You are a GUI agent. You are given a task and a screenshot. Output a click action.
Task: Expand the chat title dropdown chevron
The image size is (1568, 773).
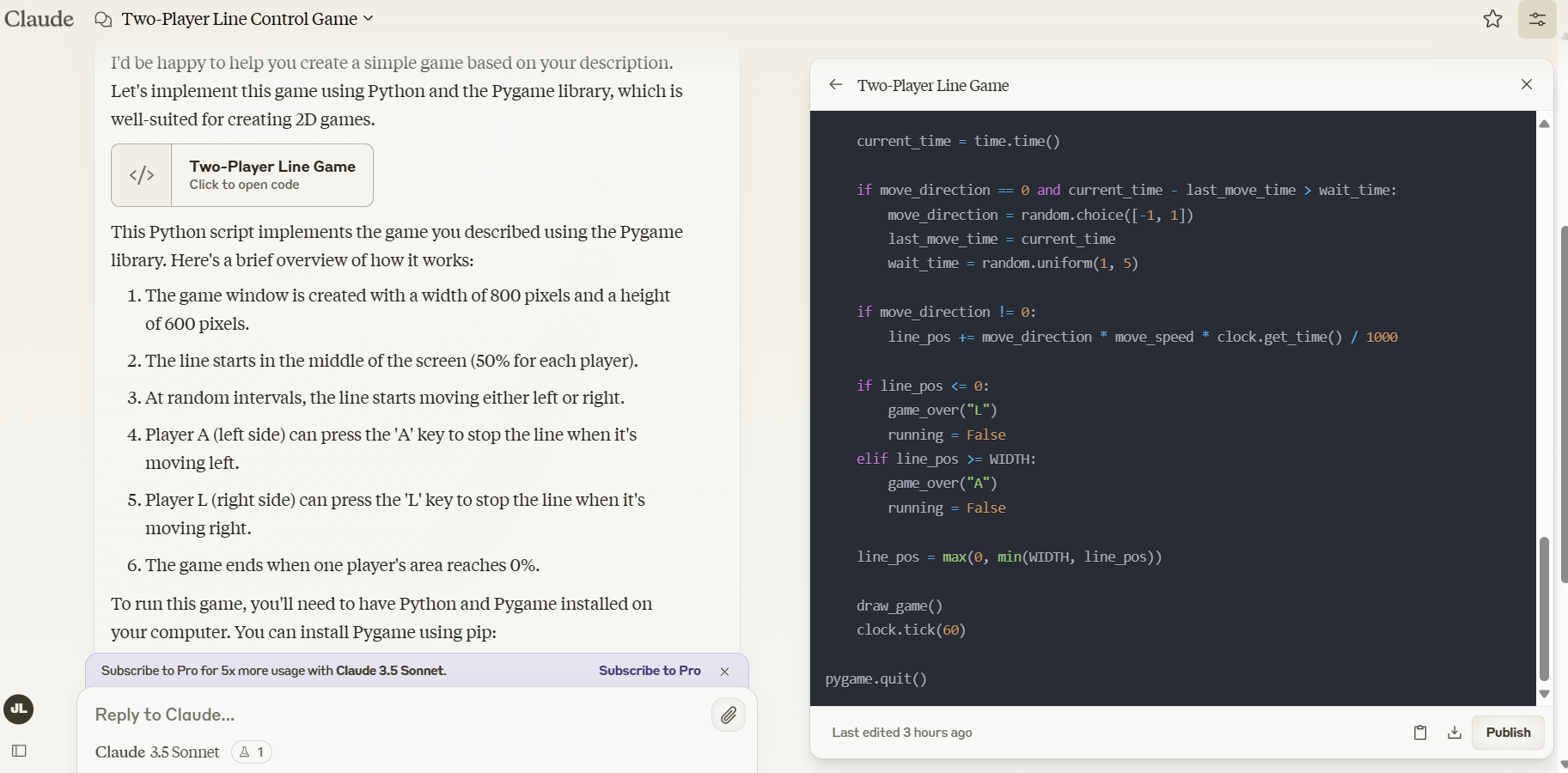[369, 18]
